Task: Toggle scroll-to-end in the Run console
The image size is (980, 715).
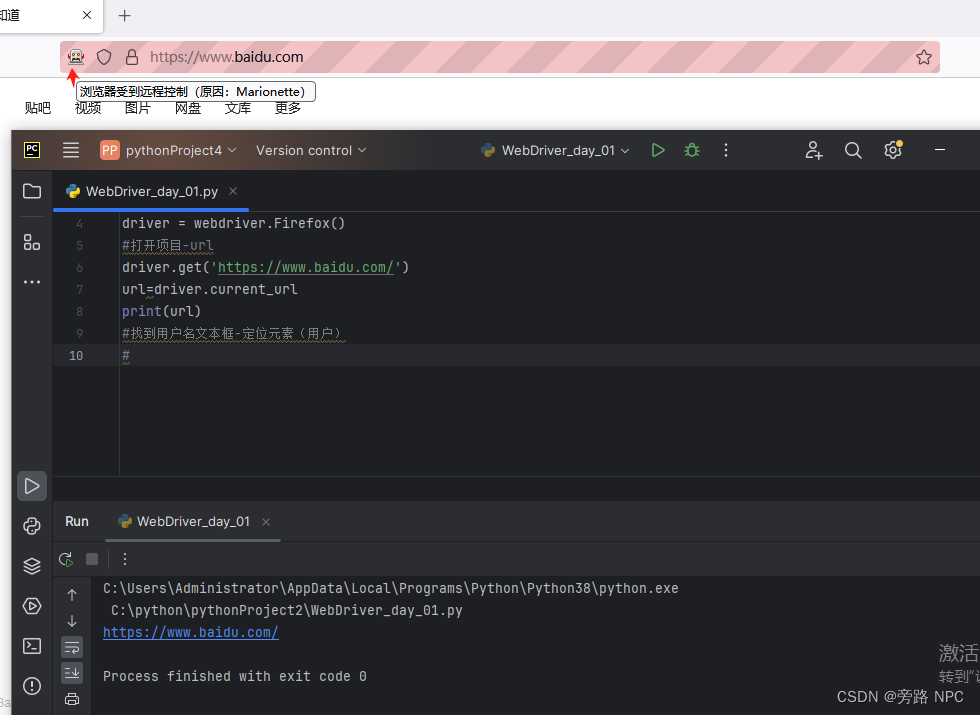Action: (x=71, y=672)
